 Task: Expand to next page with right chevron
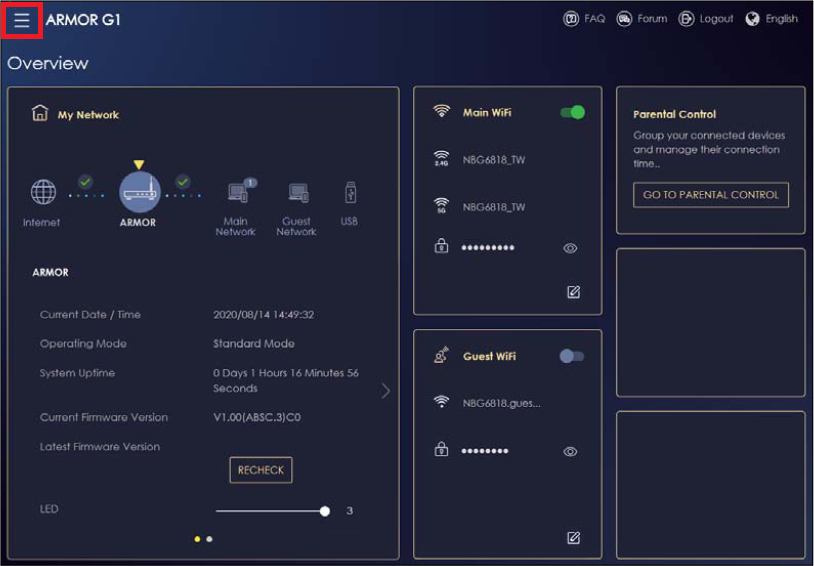pyautogui.click(x=386, y=391)
